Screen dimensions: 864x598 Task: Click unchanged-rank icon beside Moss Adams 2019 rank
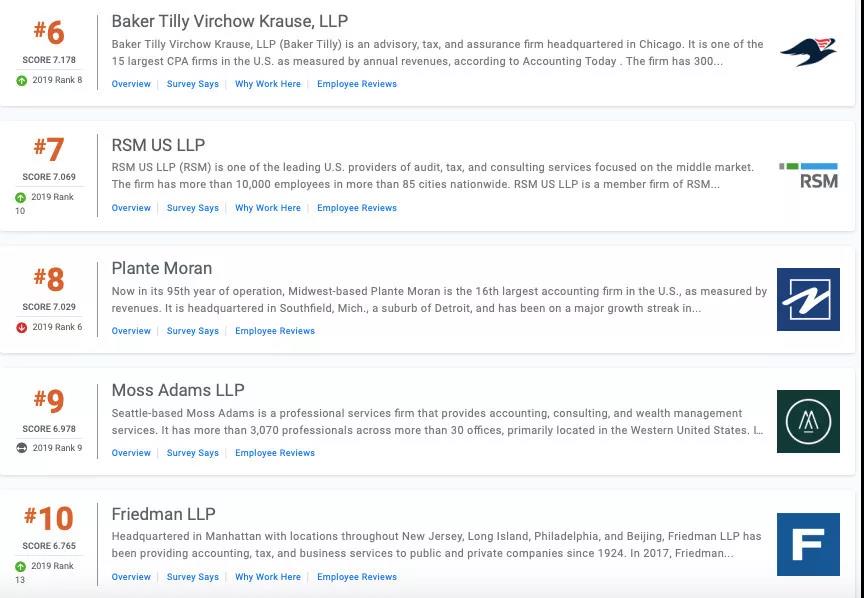pyautogui.click(x=21, y=448)
